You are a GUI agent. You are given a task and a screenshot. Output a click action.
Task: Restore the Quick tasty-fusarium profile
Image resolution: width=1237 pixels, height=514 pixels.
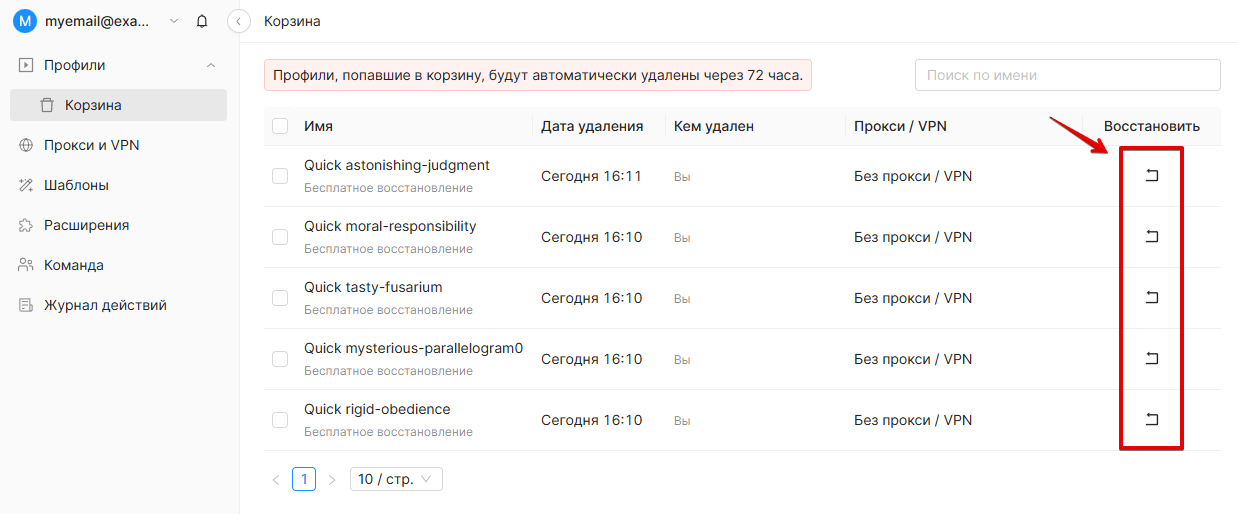click(1151, 298)
